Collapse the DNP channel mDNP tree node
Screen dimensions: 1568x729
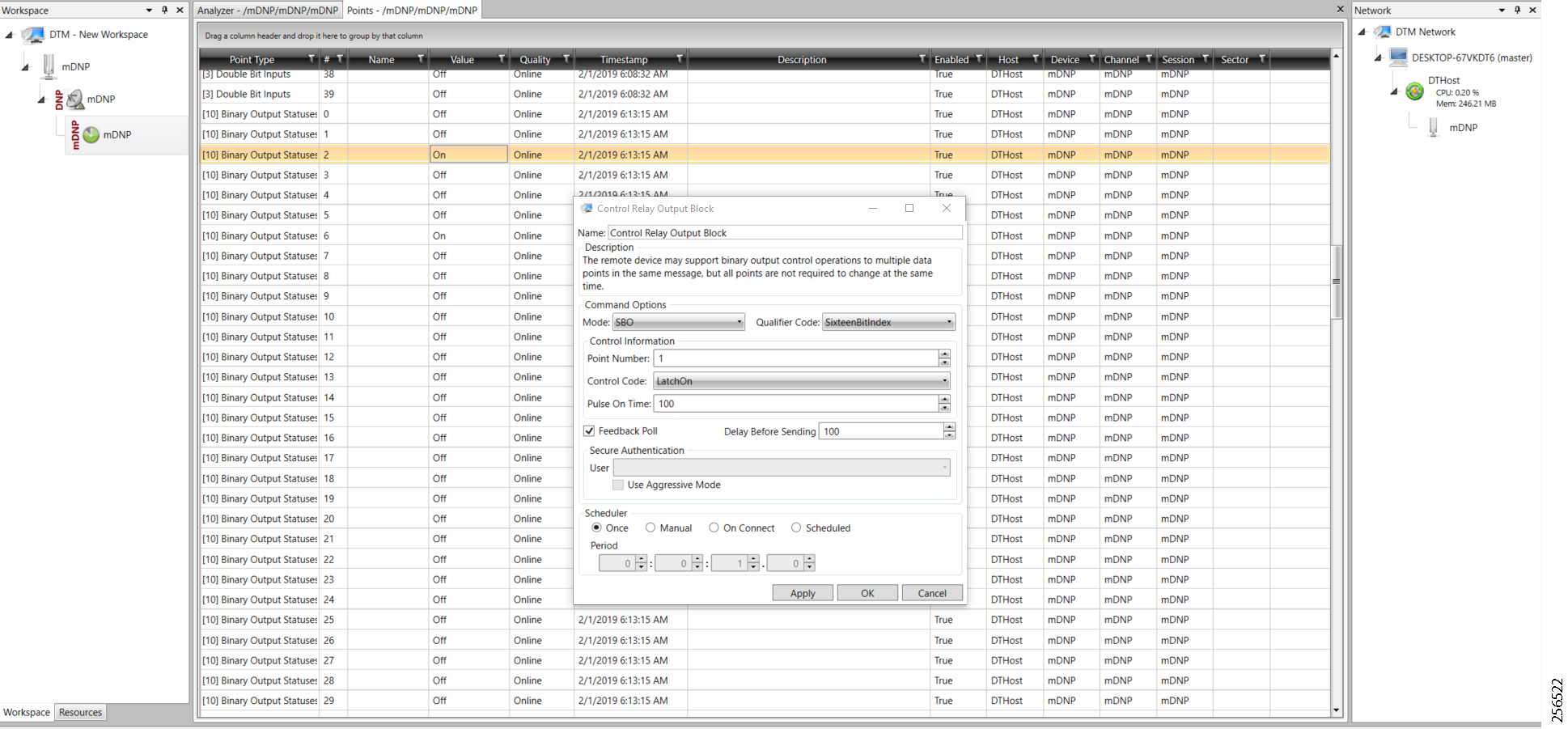click(x=41, y=100)
